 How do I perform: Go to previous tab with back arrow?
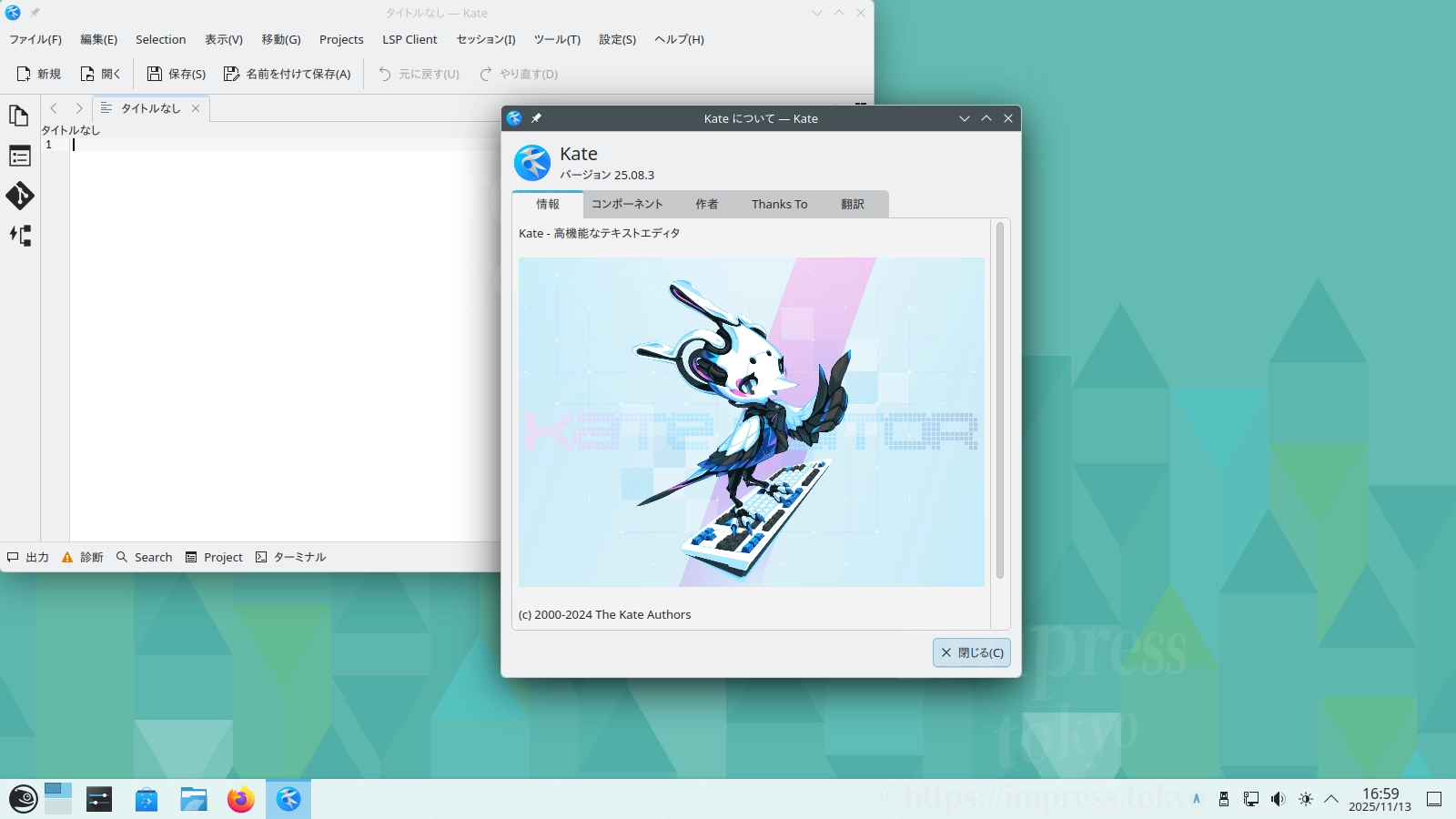[54, 108]
